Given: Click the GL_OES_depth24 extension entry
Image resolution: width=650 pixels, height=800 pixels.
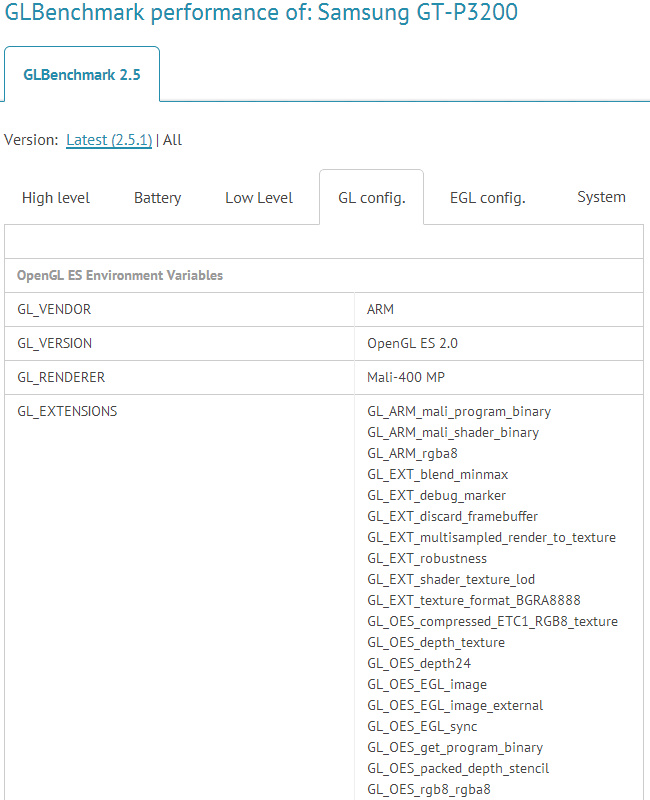Looking at the screenshot, I should click(x=419, y=663).
